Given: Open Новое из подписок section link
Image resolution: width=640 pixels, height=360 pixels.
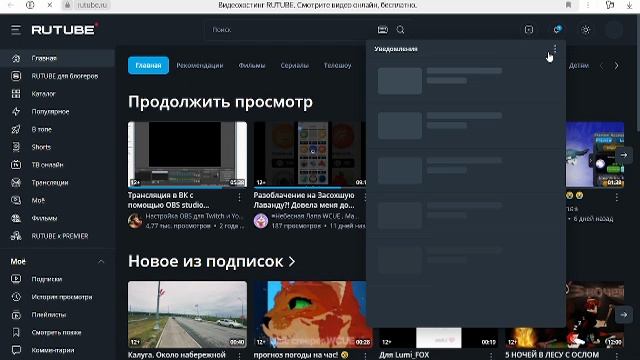Looking at the screenshot, I should pos(211,261).
